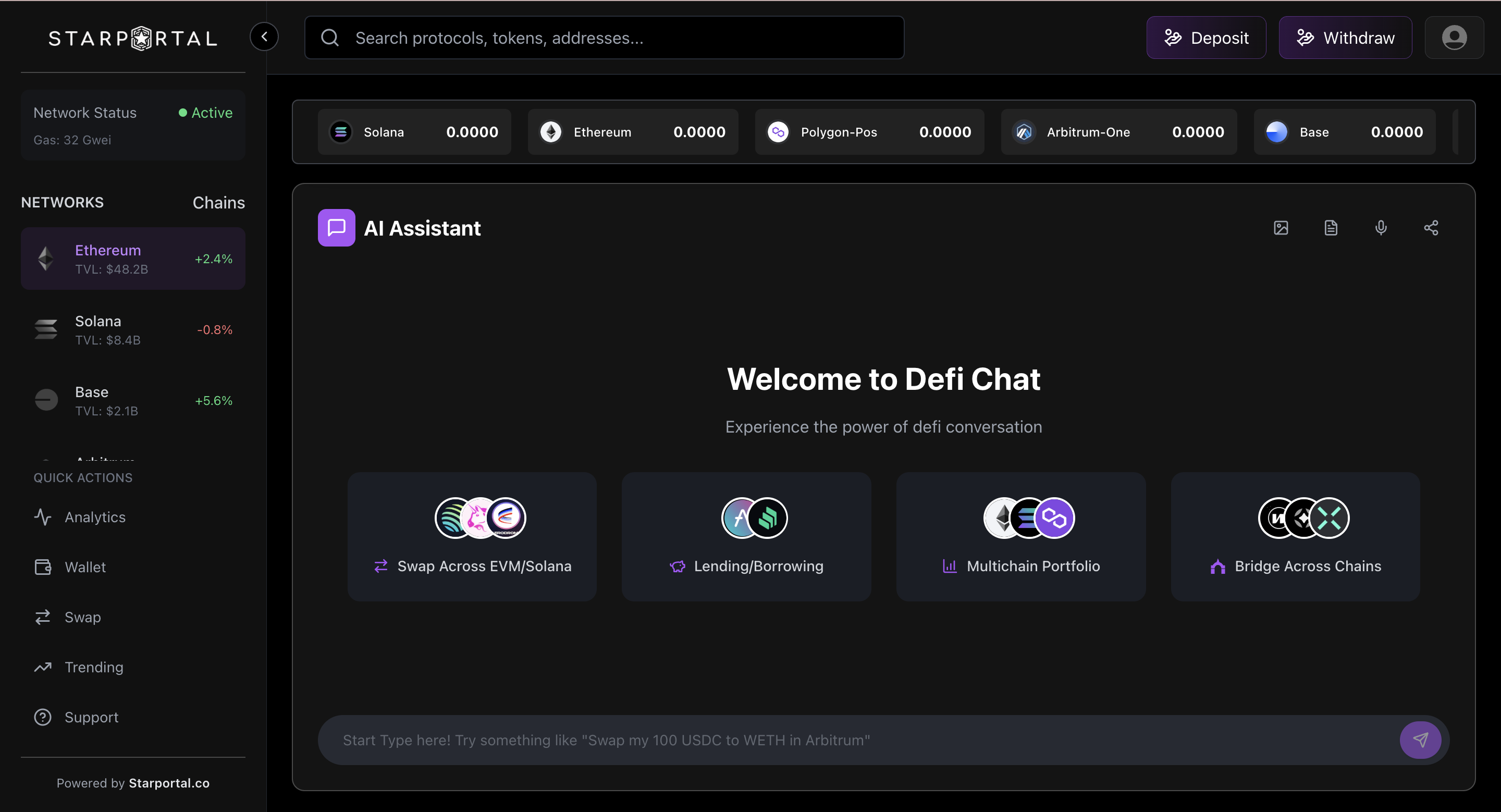Select the Base balance chip
The height and width of the screenshot is (812, 1501).
[x=1344, y=132]
